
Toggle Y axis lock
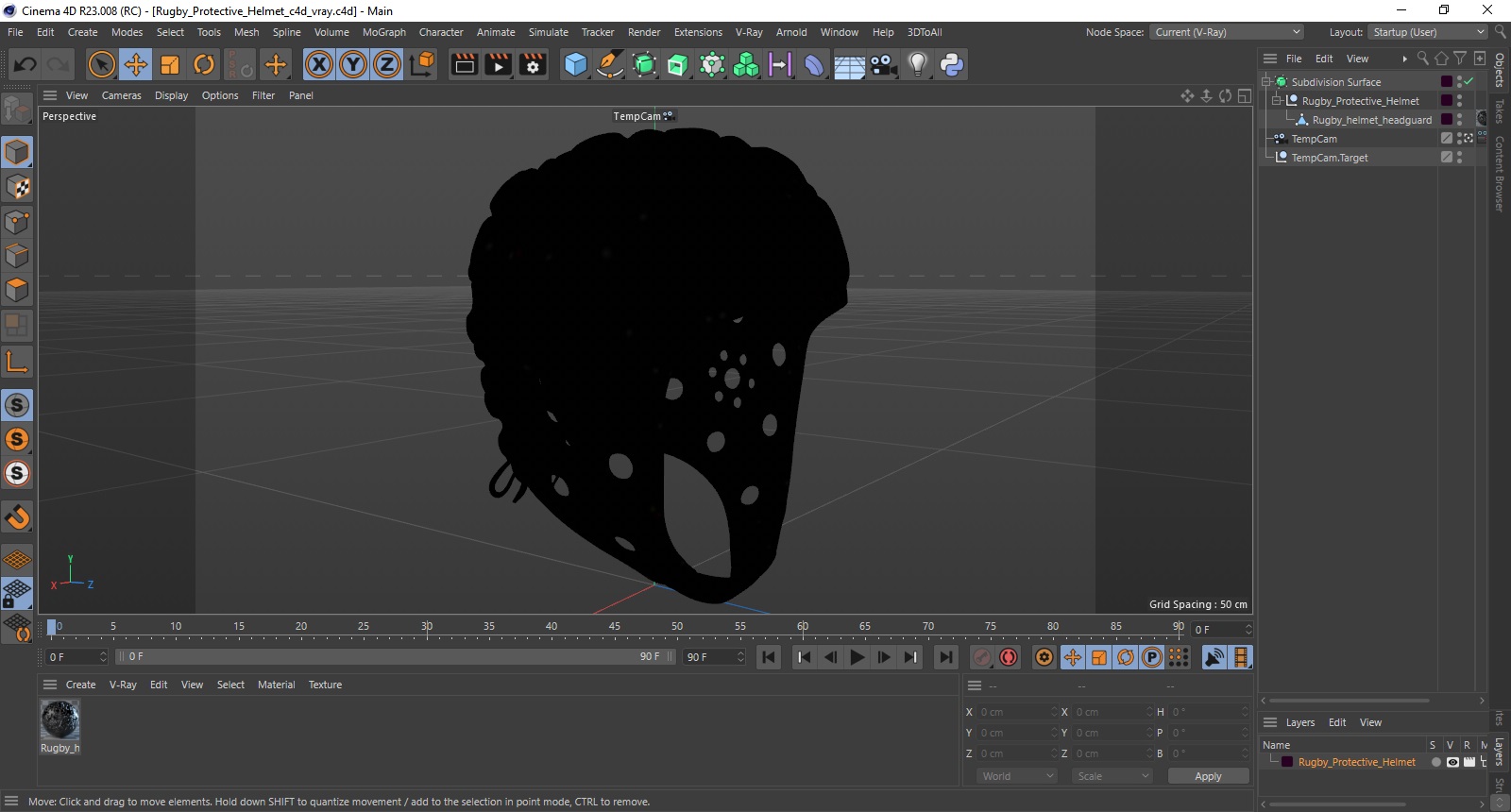click(353, 64)
